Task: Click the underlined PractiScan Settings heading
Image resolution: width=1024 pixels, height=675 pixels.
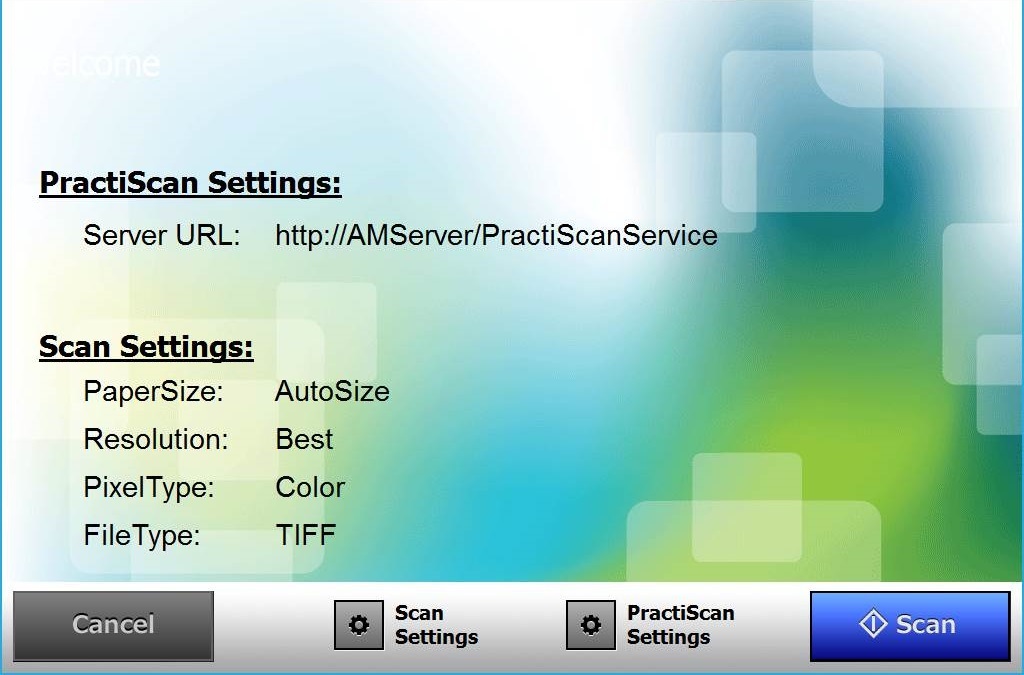Action: coord(190,184)
